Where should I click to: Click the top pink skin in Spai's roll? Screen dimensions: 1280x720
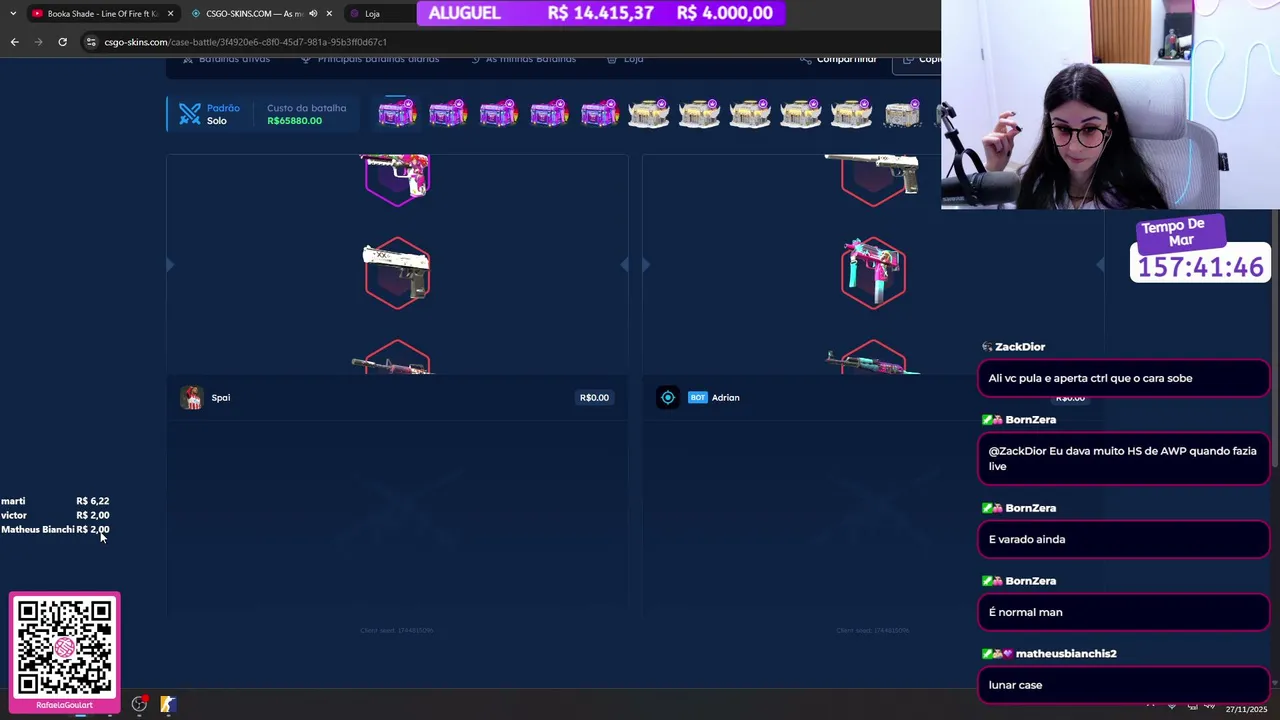tap(397, 180)
